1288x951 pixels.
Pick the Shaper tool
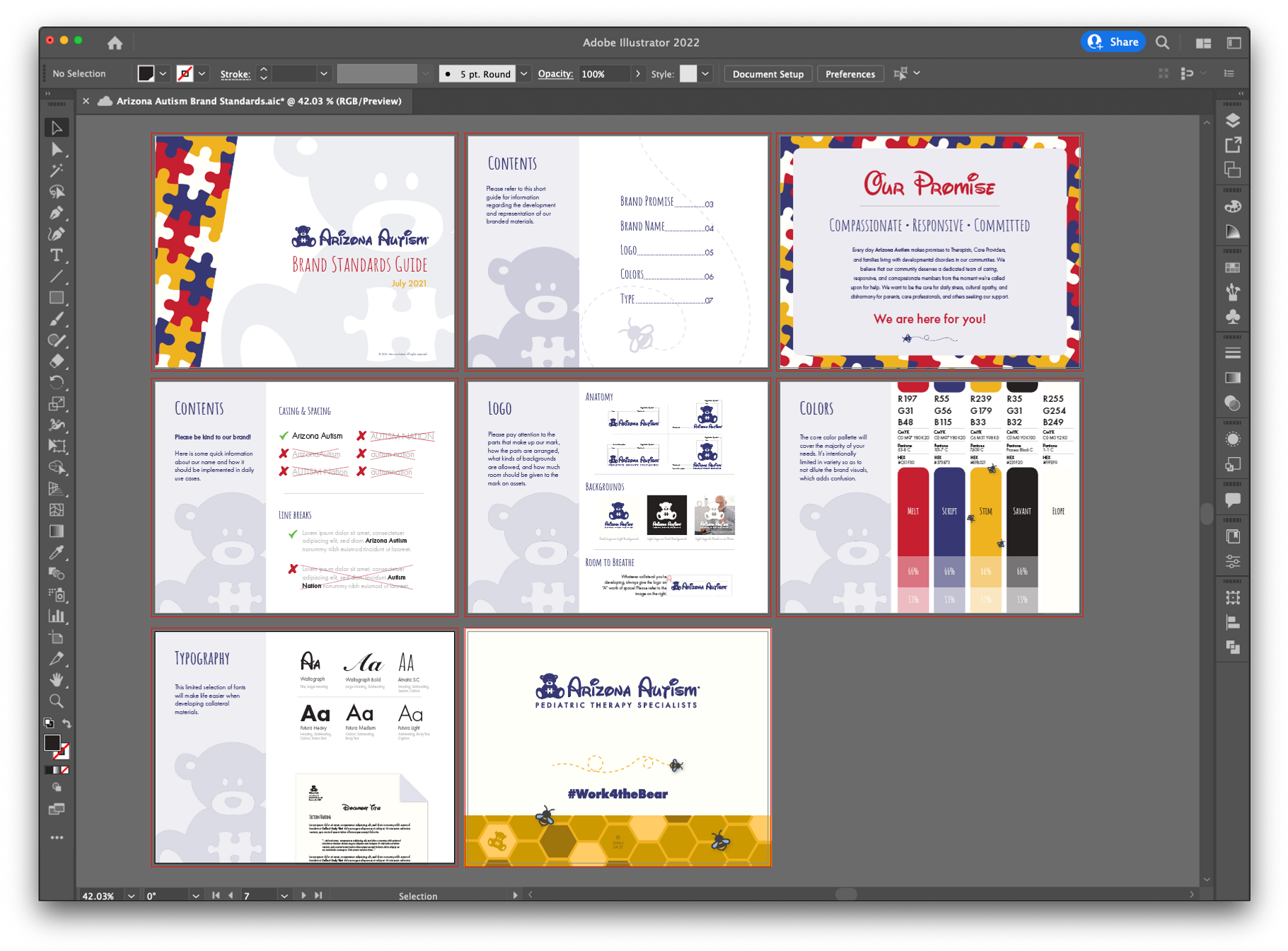coord(57,340)
